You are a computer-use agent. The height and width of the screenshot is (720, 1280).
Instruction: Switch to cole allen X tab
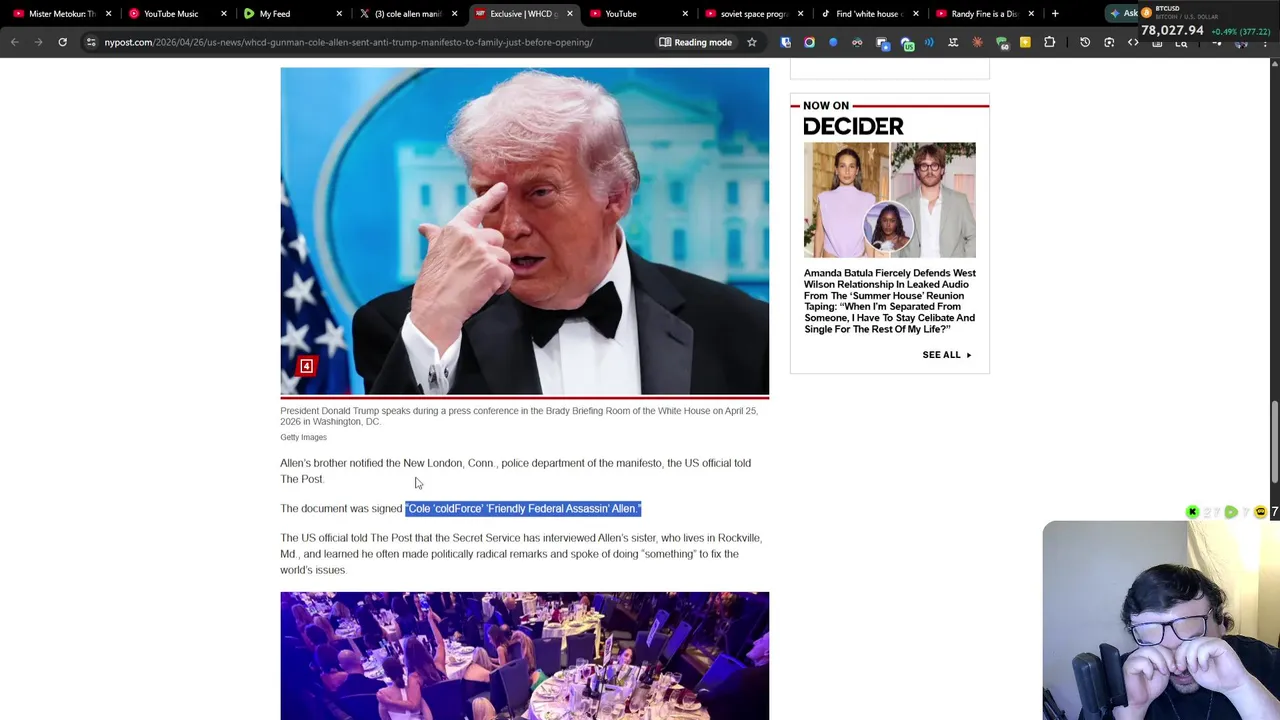(x=409, y=13)
